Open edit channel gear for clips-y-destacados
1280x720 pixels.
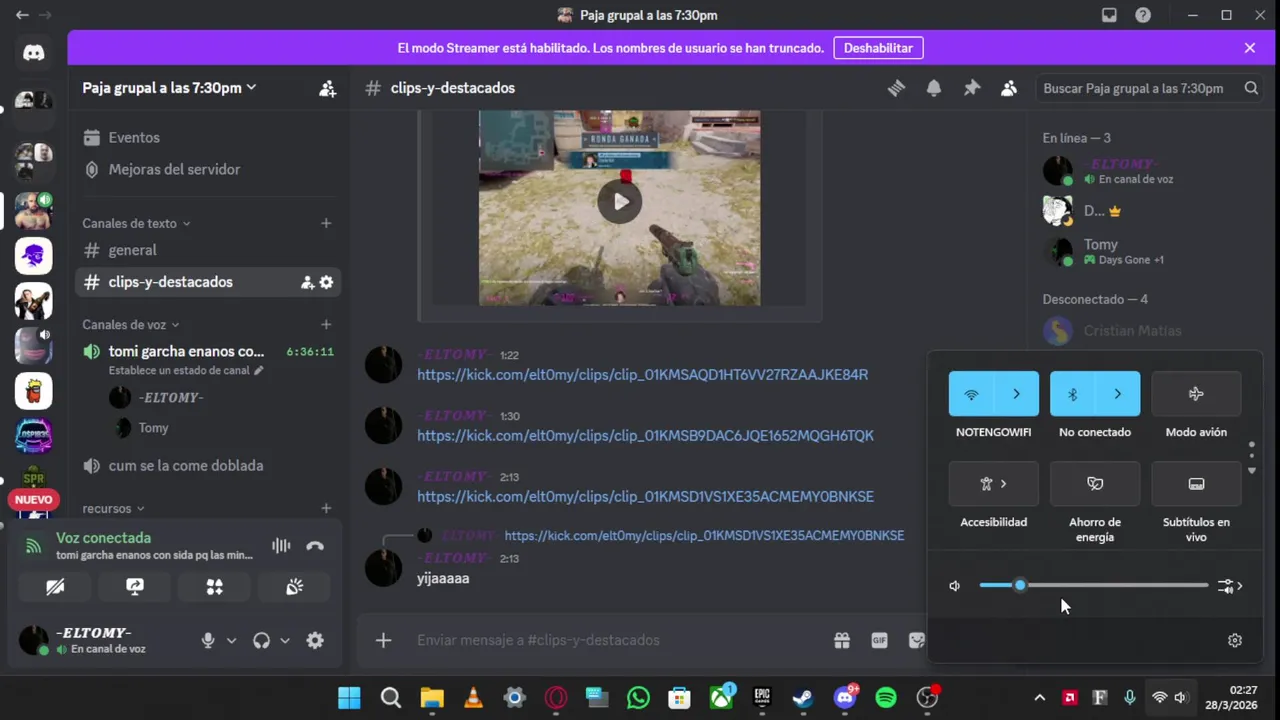click(326, 282)
